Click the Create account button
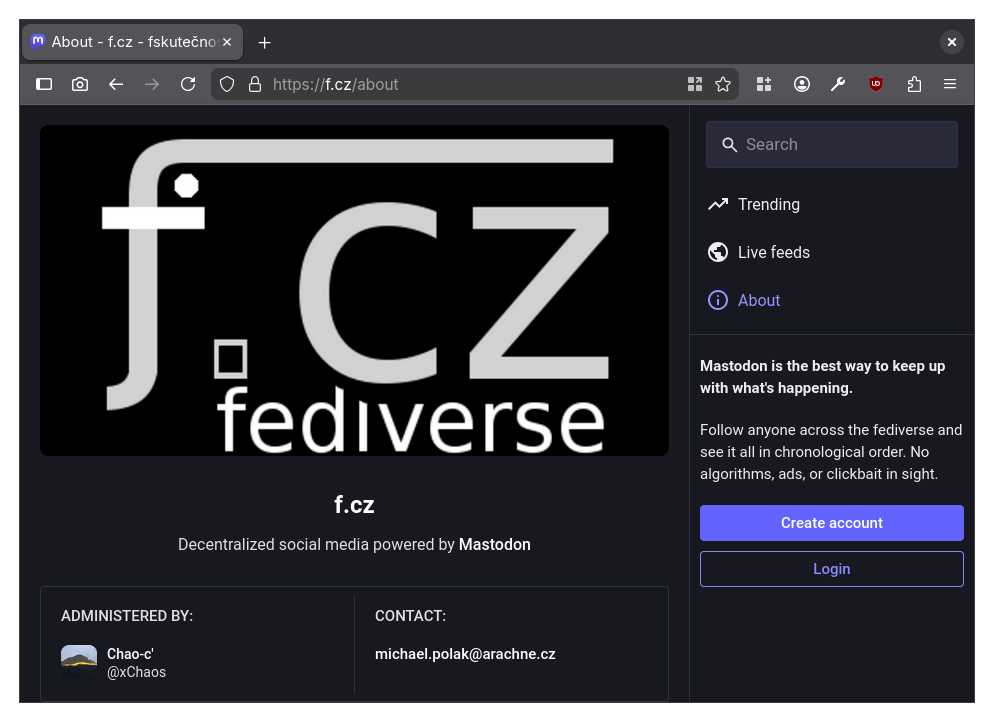Viewport: 994px width, 722px height. 832,523
